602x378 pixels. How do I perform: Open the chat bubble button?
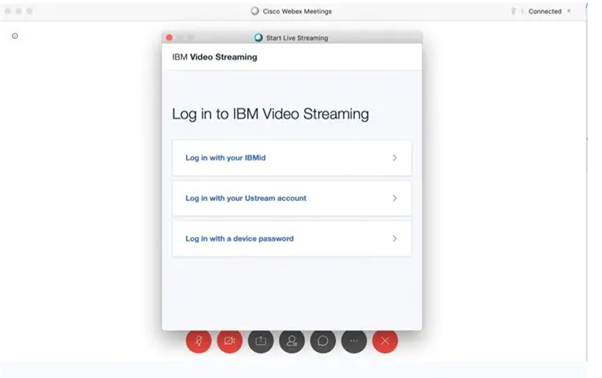pos(323,340)
